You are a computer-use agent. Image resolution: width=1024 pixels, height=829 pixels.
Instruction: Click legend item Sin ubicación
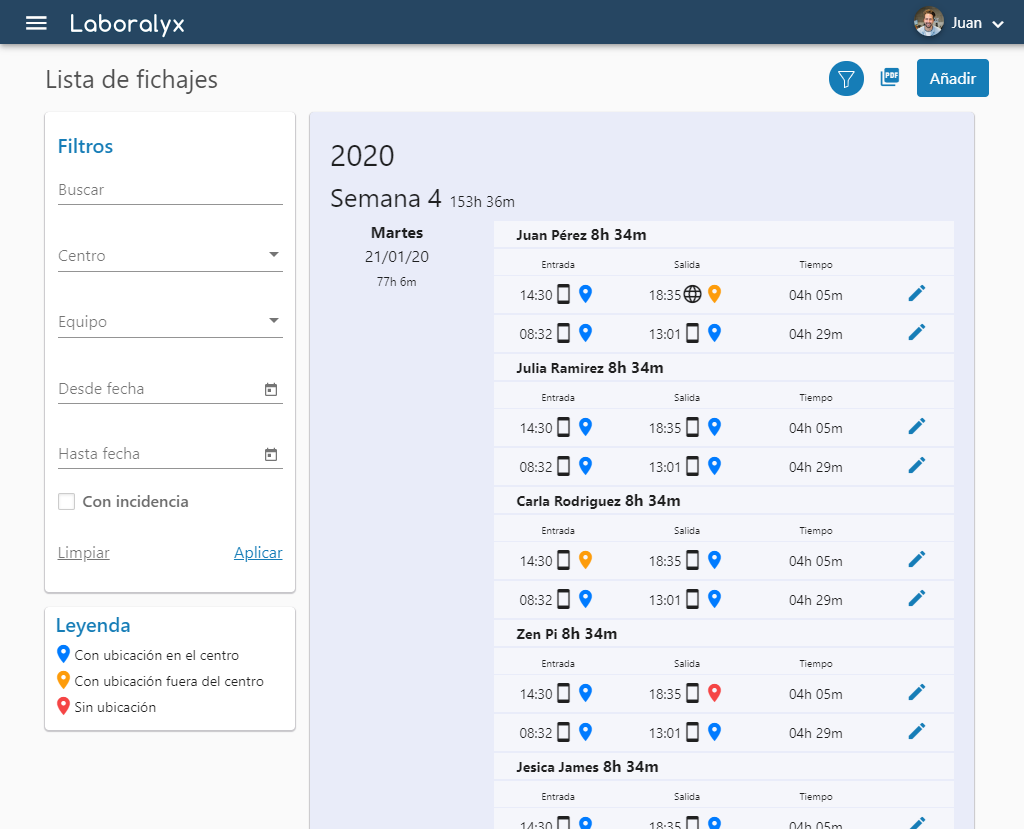point(106,707)
